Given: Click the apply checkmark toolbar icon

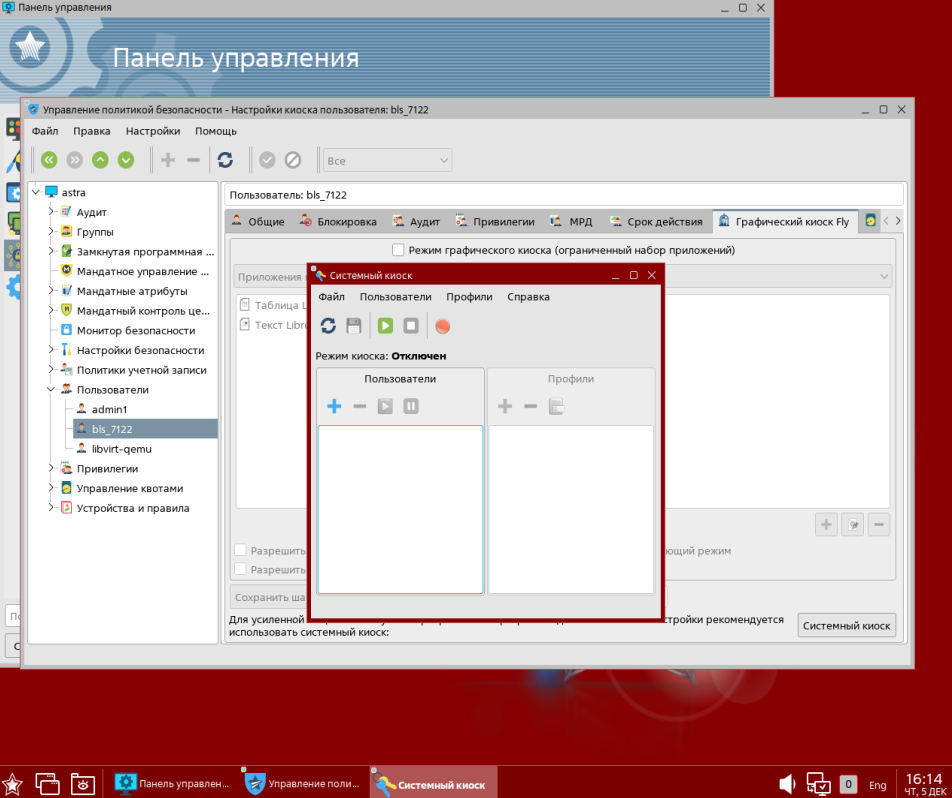Looking at the screenshot, I should pos(267,160).
